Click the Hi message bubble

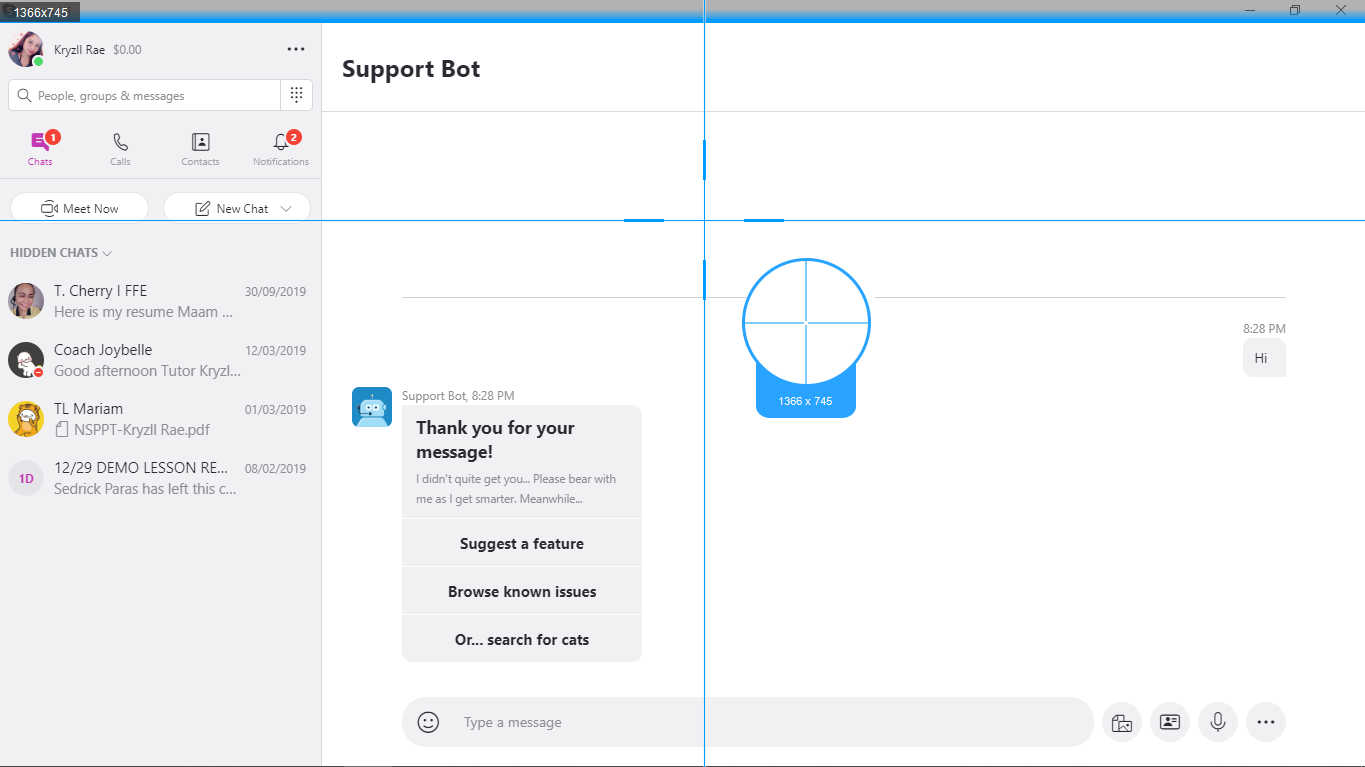pos(1264,358)
